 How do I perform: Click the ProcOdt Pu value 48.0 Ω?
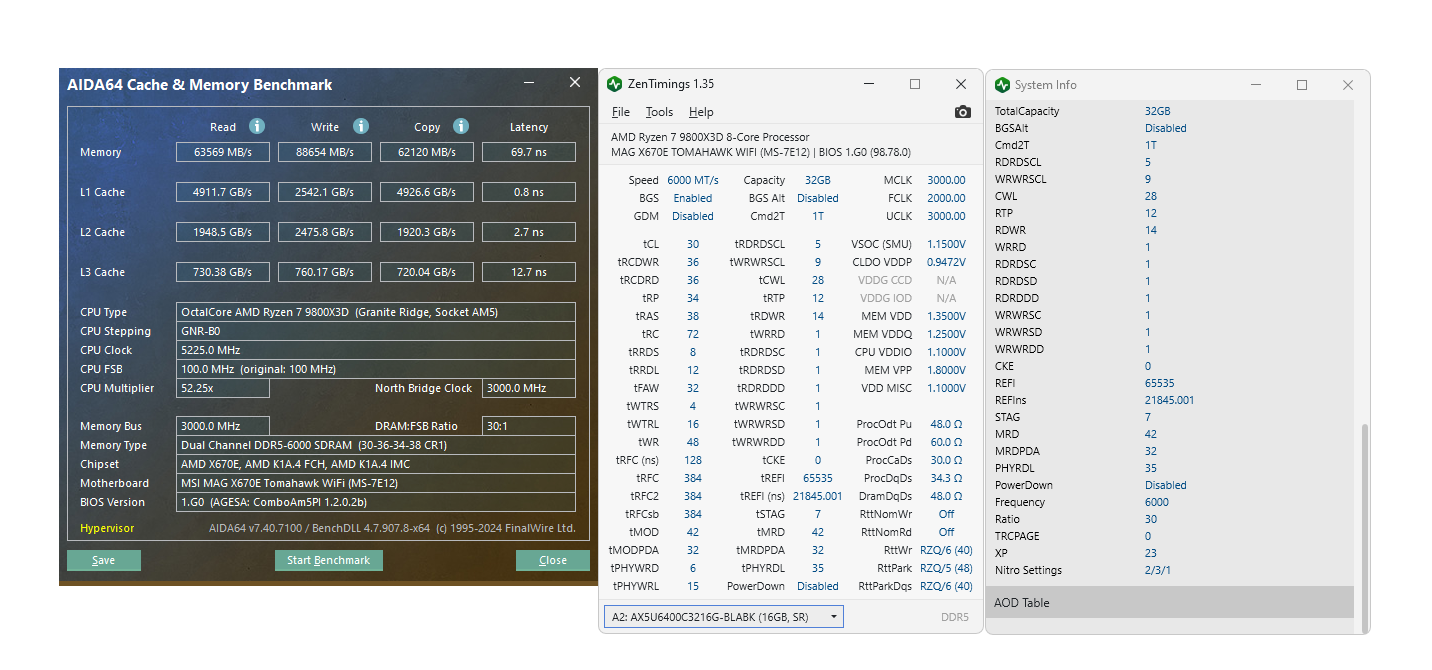946,424
